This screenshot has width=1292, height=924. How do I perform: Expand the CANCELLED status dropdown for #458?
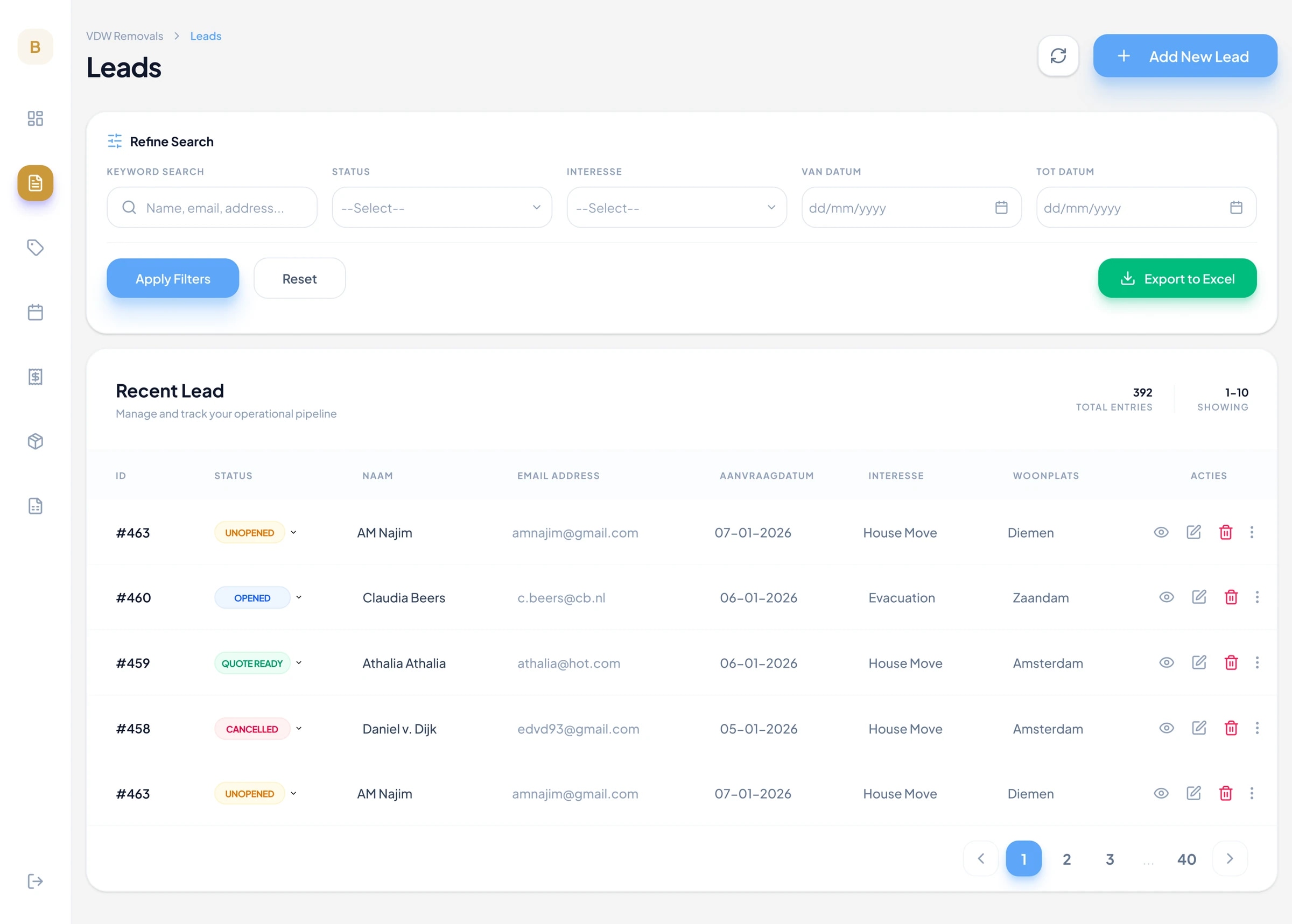[299, 728]
